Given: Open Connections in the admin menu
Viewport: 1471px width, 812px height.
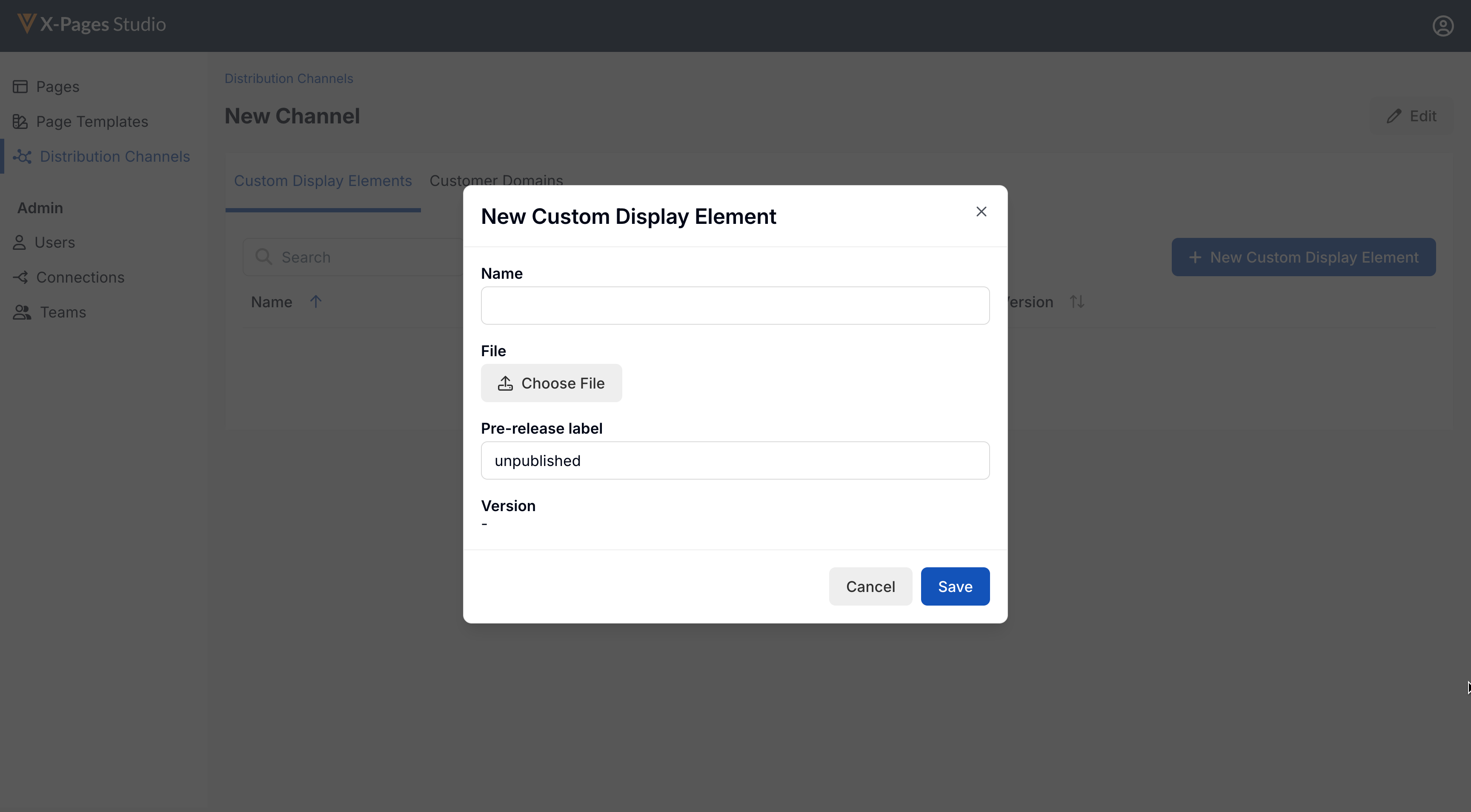Looking at the screenshot, I should coord(80,277).
